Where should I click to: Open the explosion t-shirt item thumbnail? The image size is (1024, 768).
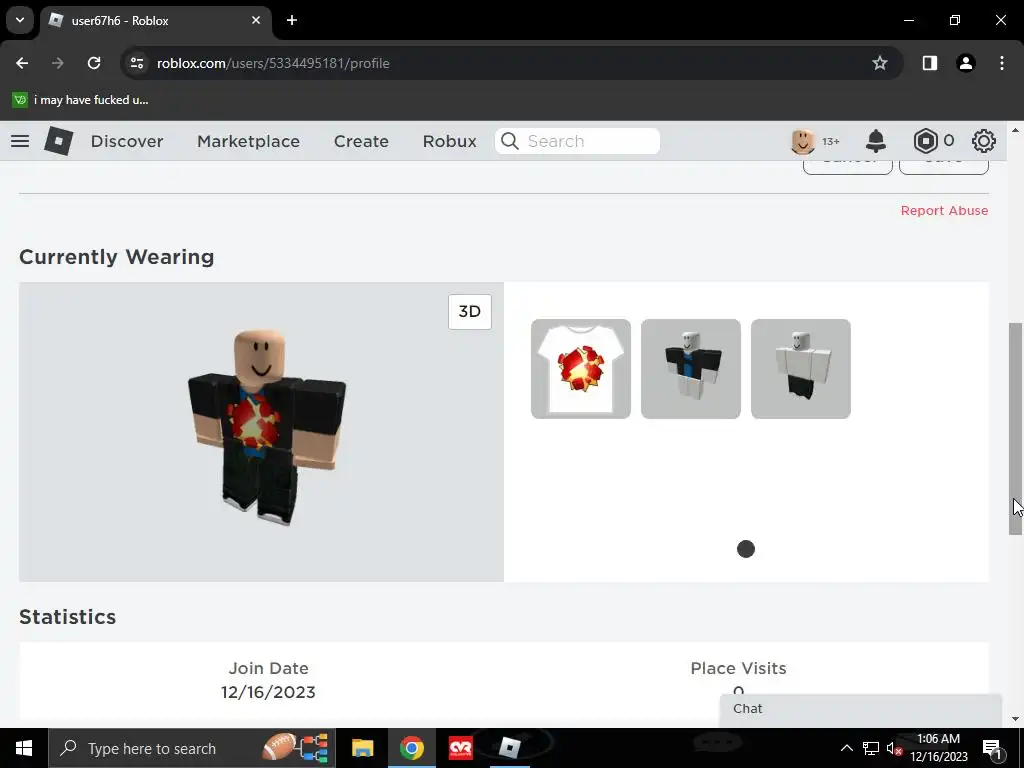click(581, 368)
